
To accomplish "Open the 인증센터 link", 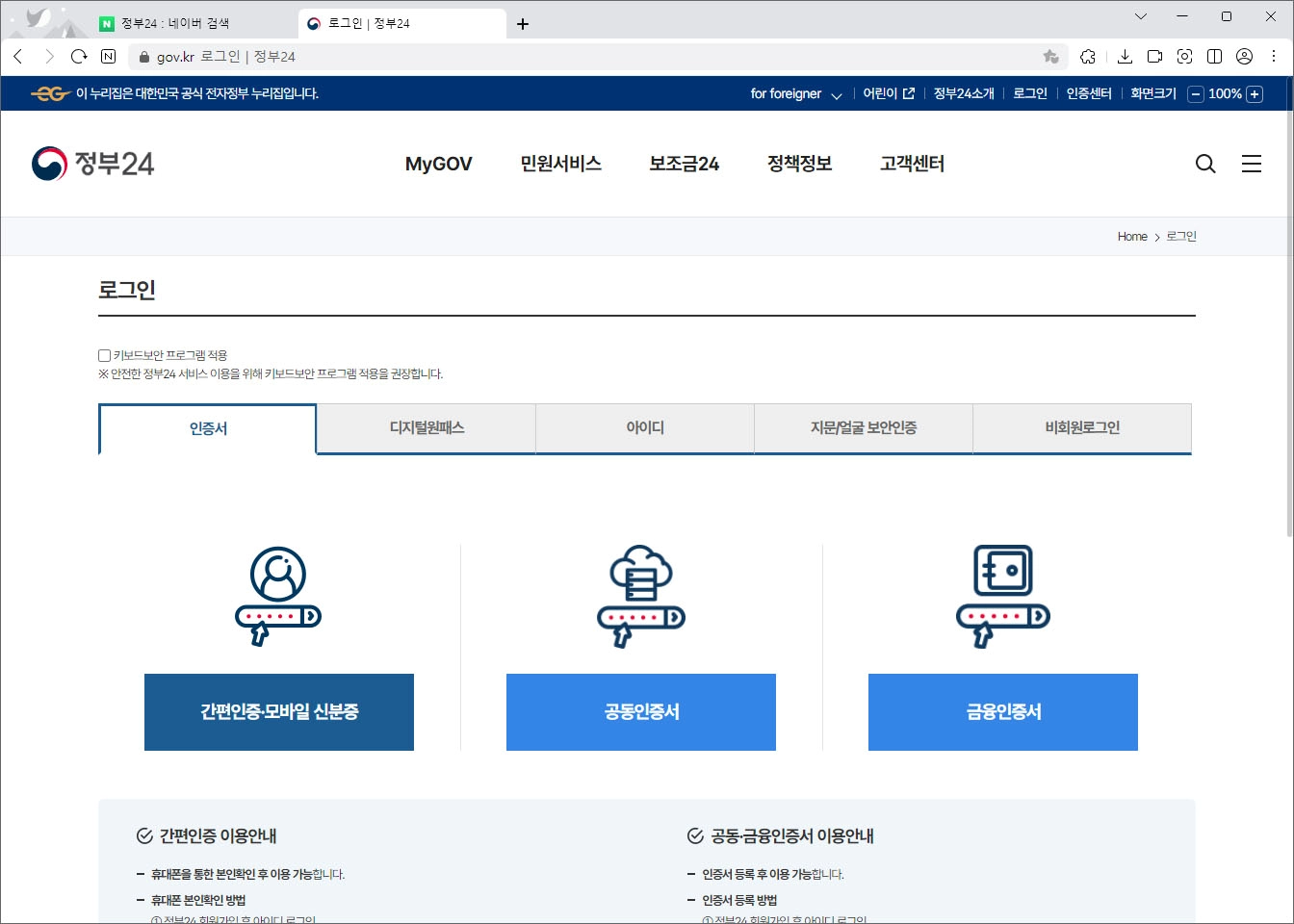I will point(1088,93).
